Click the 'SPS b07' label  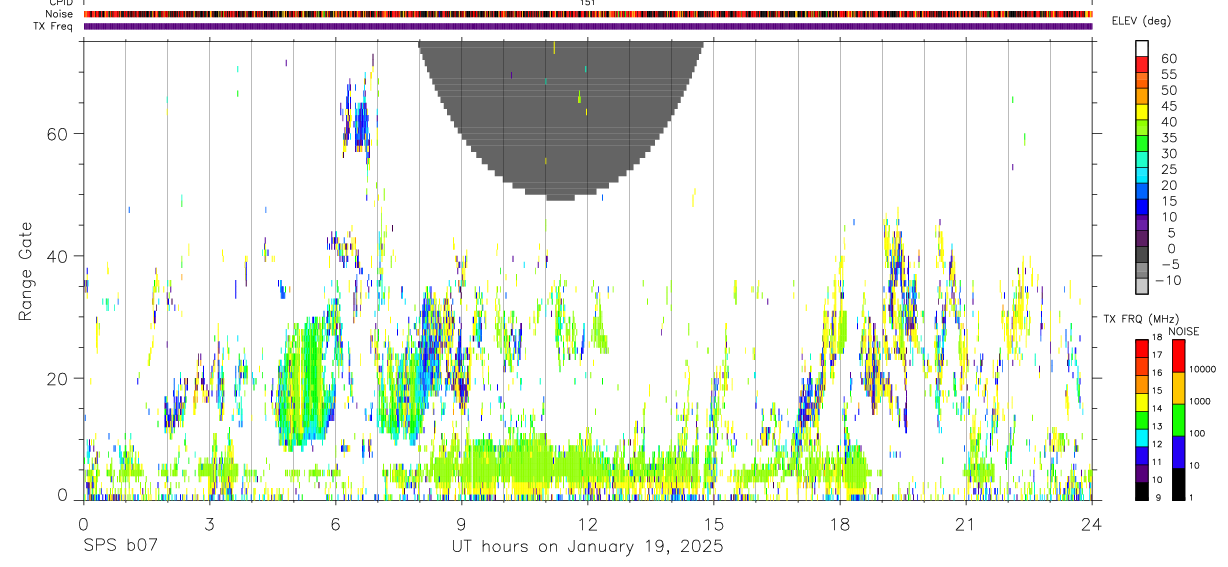[120, 547]
